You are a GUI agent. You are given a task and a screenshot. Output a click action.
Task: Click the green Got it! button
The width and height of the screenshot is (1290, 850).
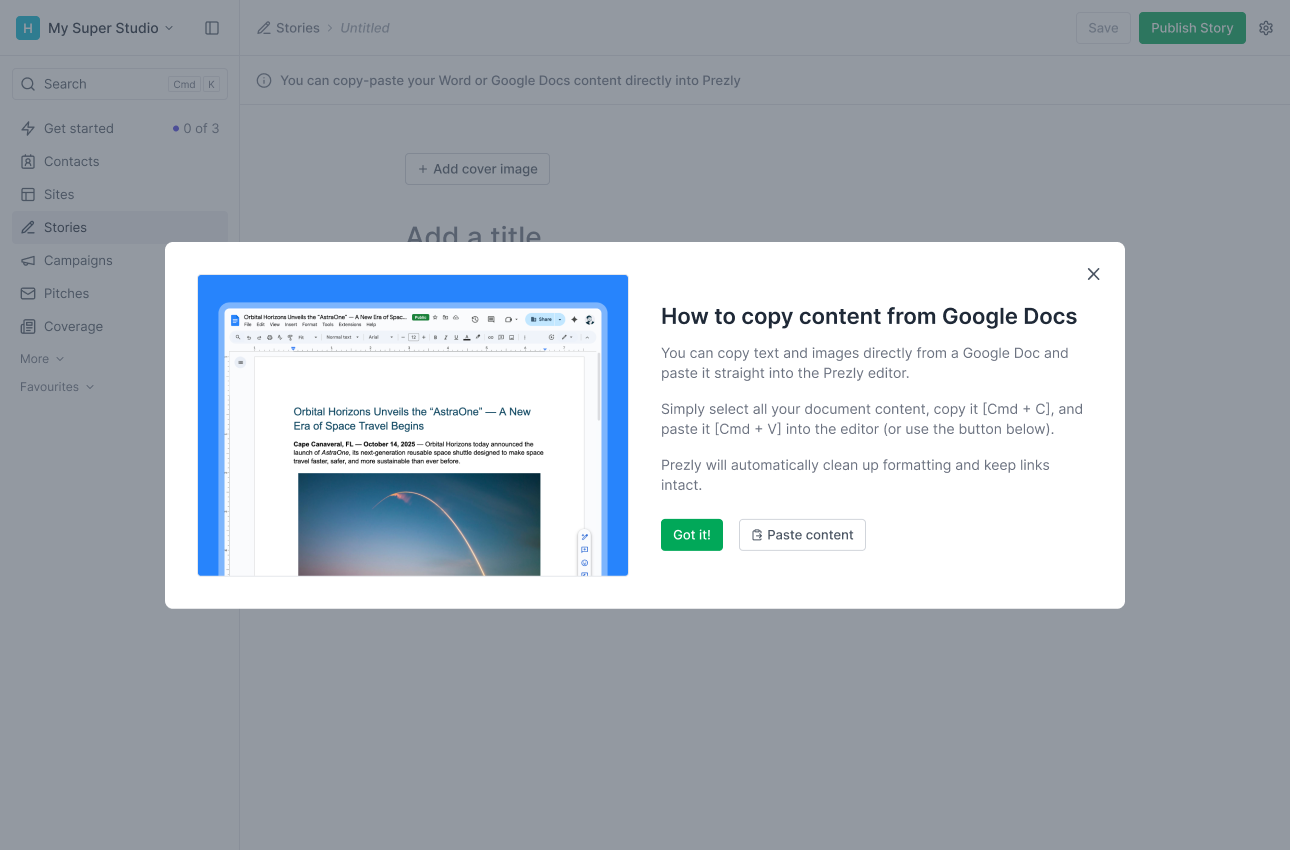click(691, 535)
